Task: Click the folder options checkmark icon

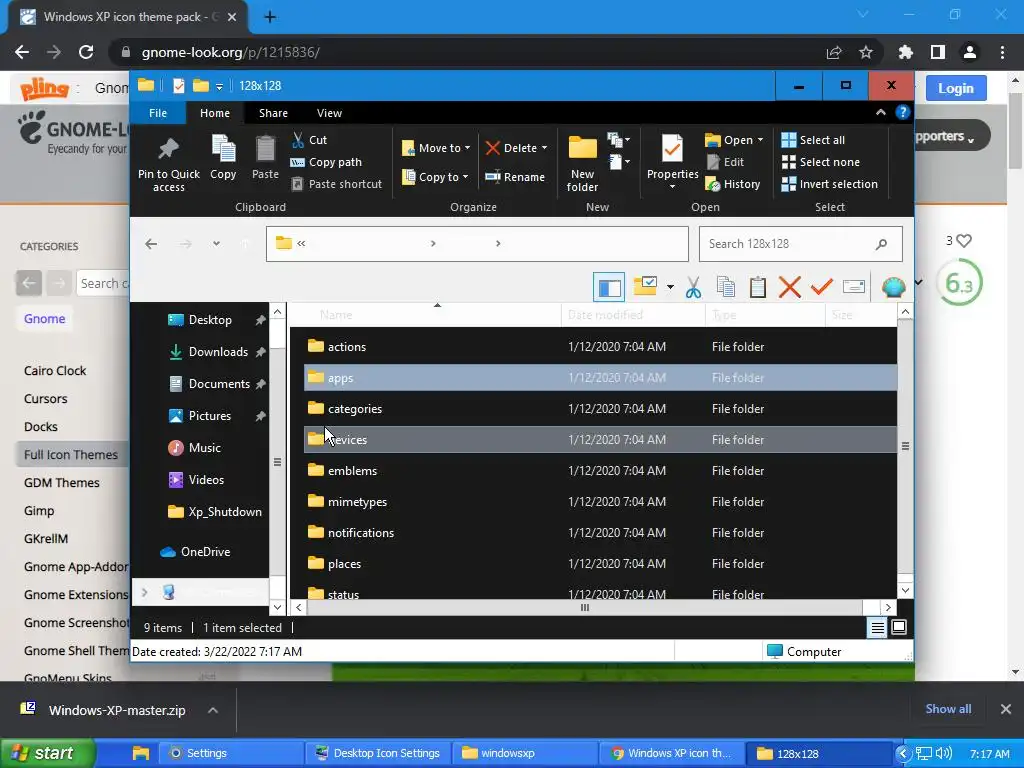Action: coord(645,286)
